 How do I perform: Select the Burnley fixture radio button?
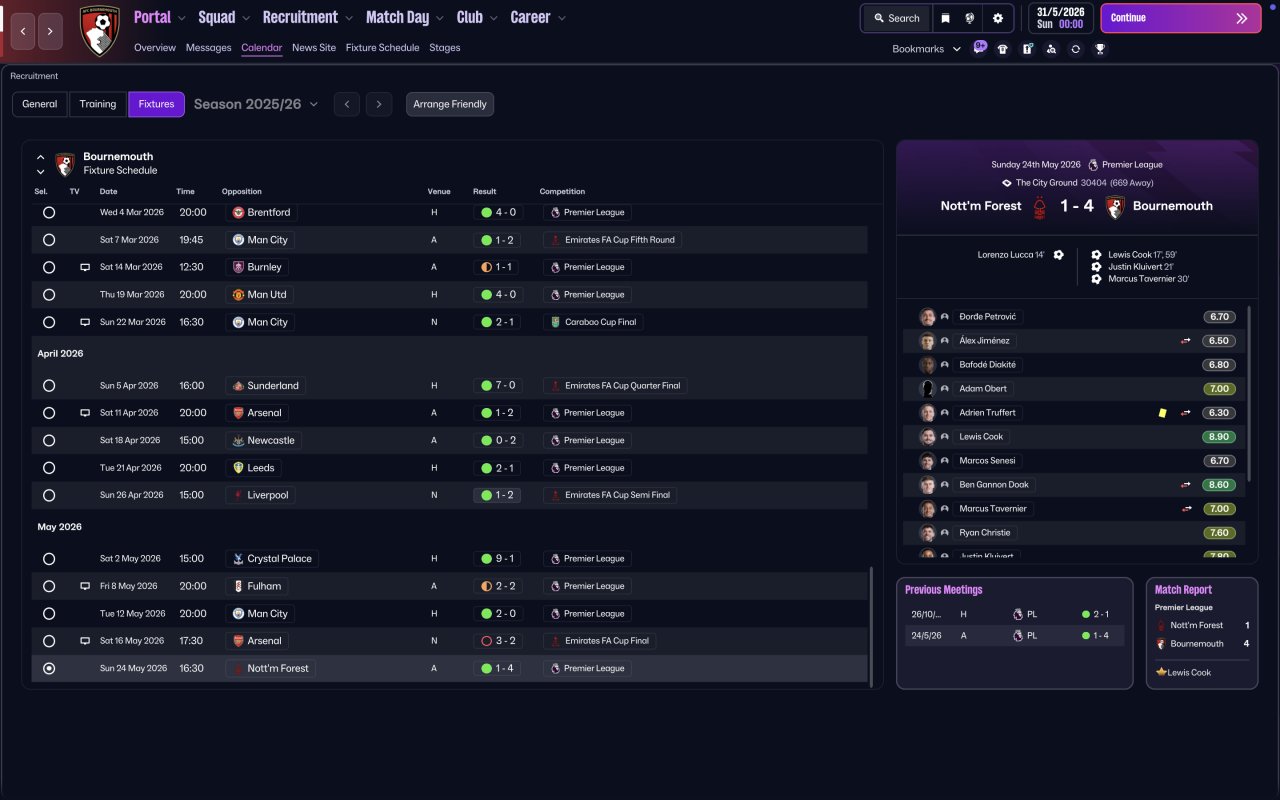click(49, 268)
